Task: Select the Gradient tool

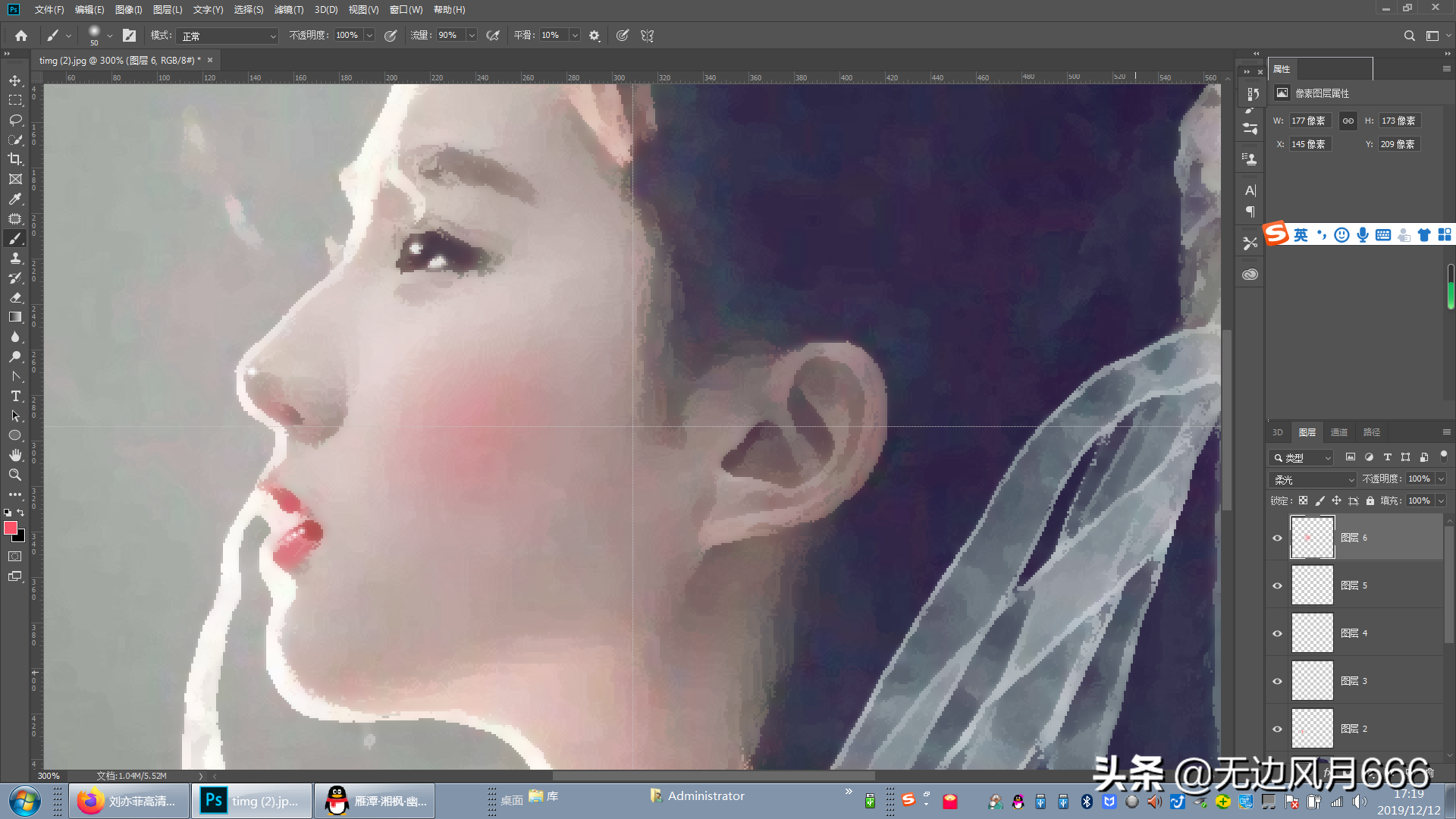Action: (15, 317)
